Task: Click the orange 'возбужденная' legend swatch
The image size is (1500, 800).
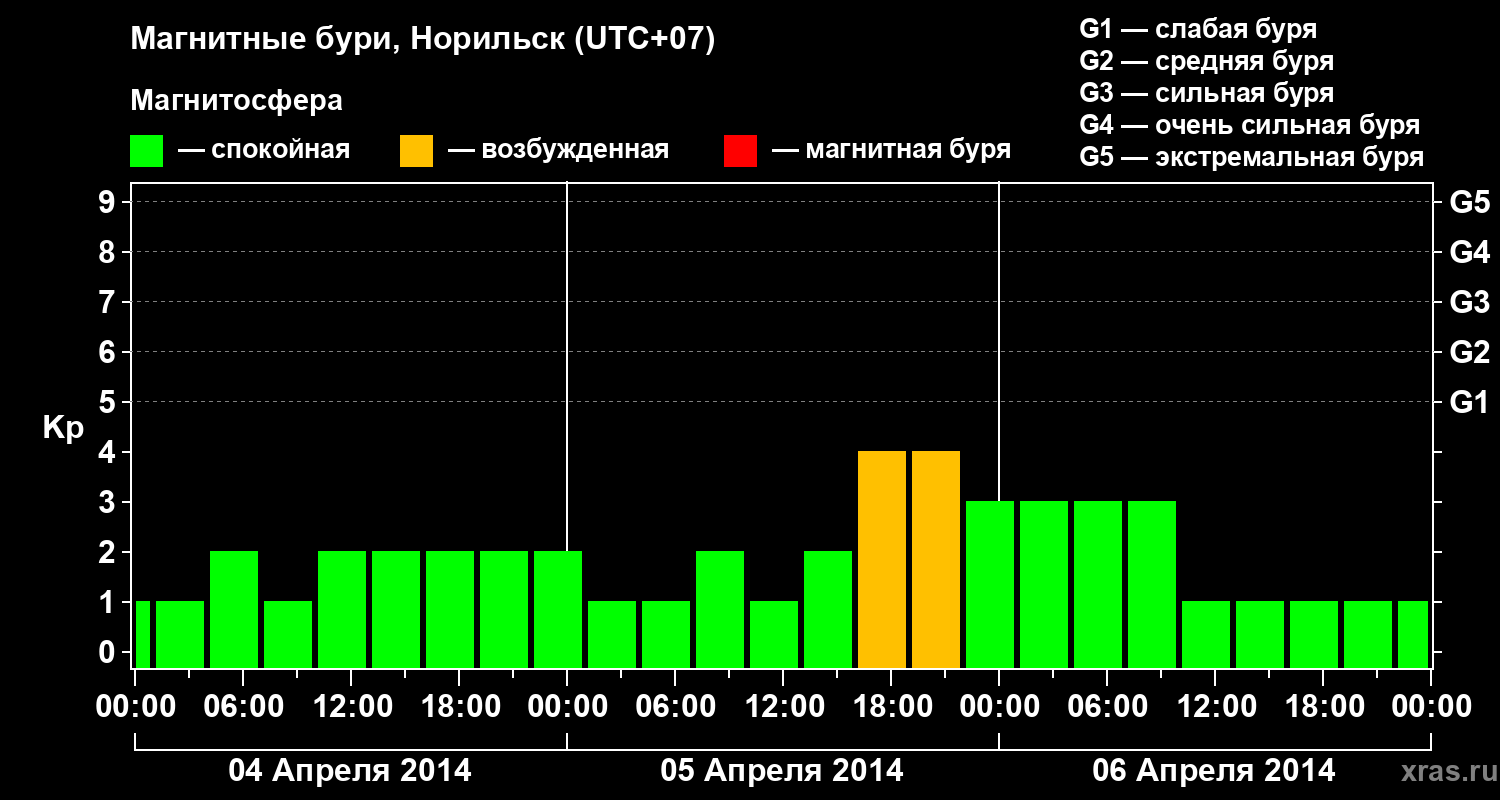Action: point(417,151)
